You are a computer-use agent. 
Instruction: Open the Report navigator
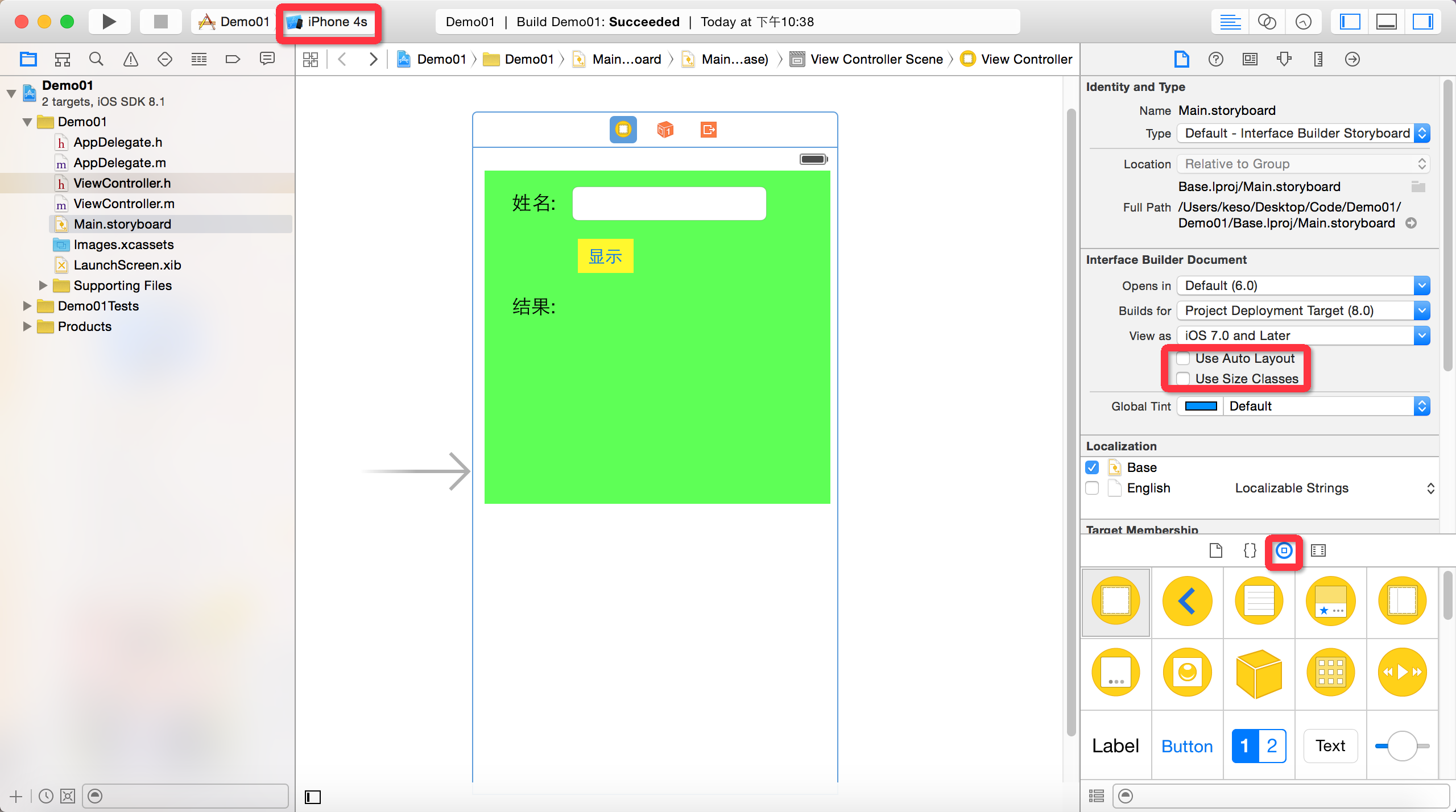267,59
